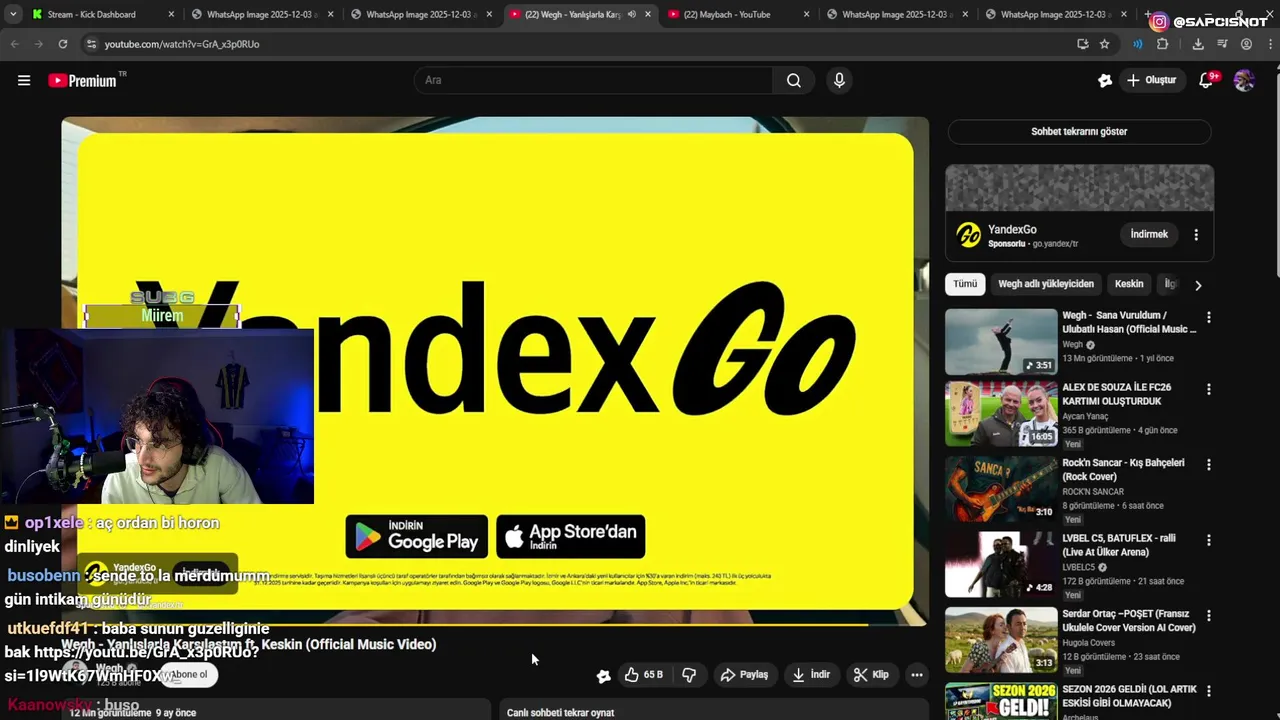
Task: Close the Stream - Kick Dashboard tab
Action: (171, 14)
